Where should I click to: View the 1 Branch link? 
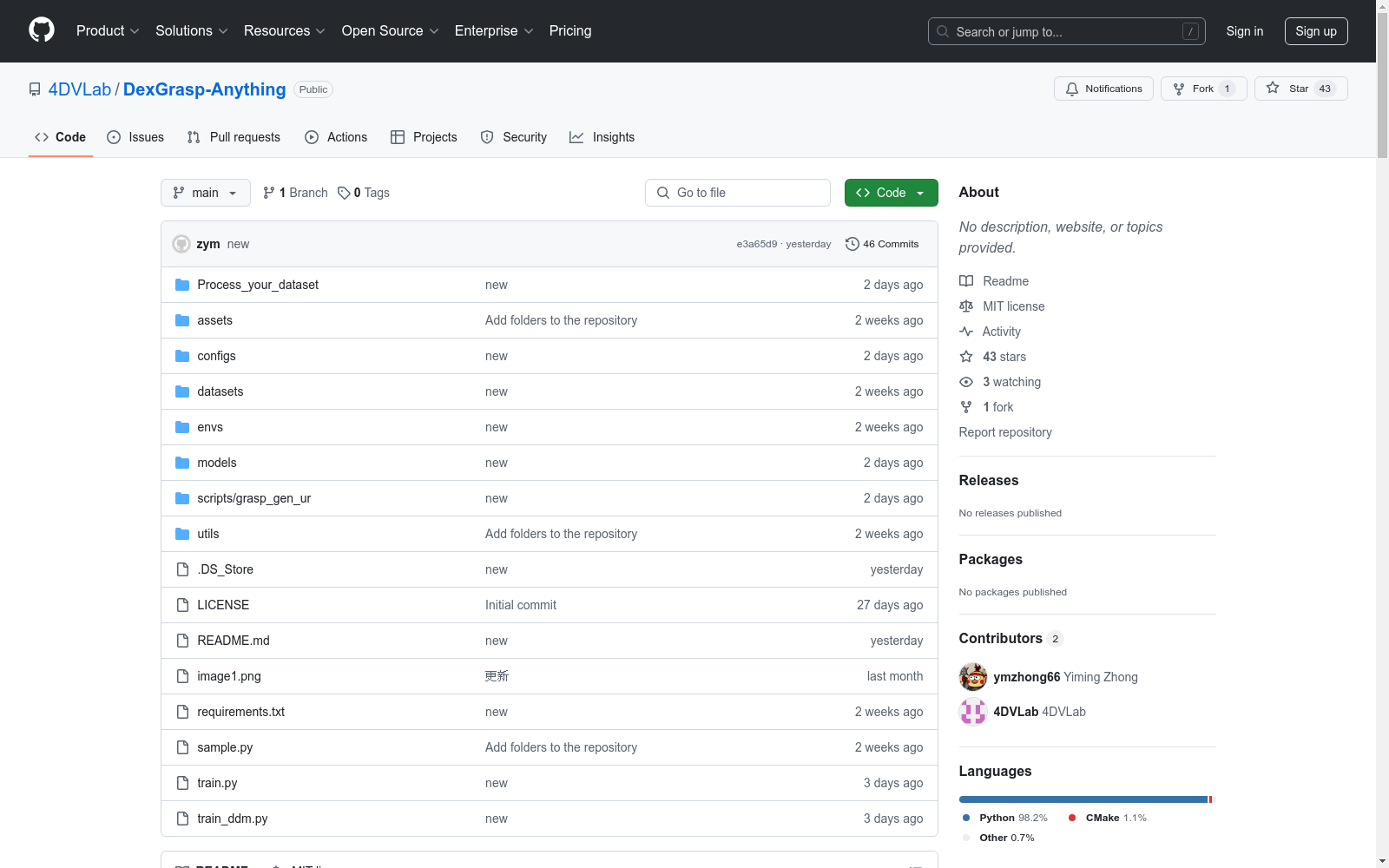click(295, 193)
